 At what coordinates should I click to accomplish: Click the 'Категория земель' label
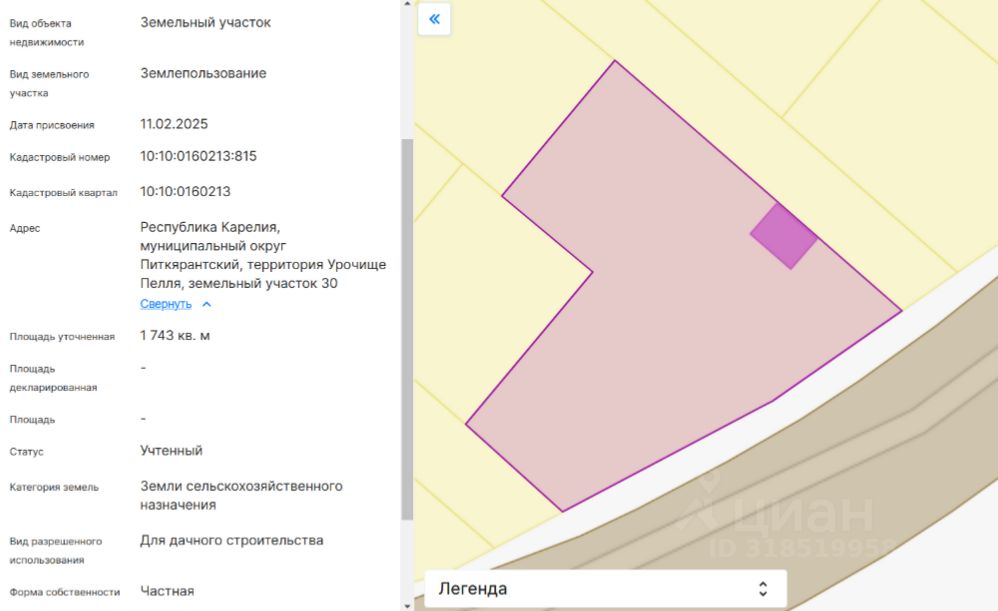tap(54, 487)
